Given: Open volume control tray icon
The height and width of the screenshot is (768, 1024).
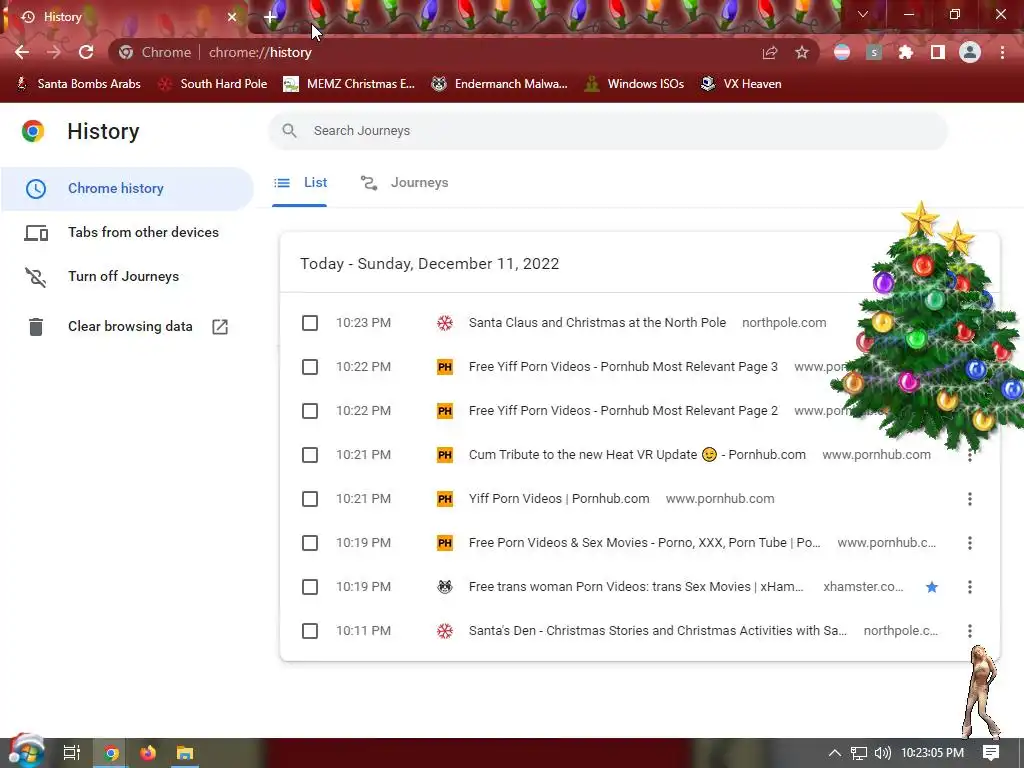Looking at the screenshot, I should (x=882, y=753).
